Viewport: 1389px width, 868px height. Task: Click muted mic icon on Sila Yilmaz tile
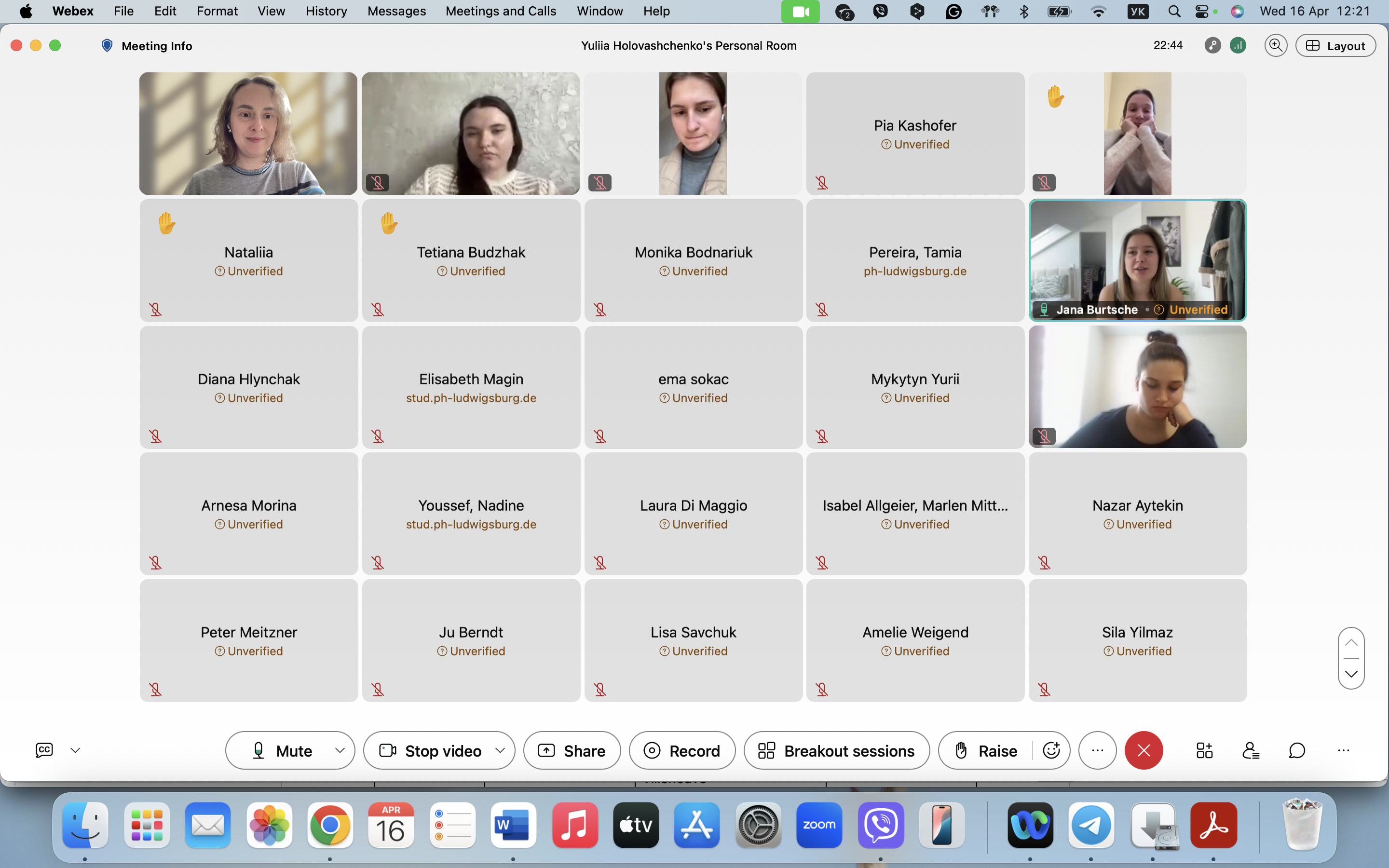coord(1044,689)
